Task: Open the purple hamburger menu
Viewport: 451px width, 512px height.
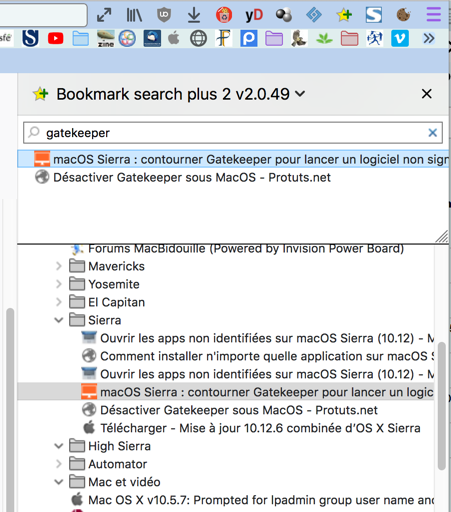Action: pos(434,15)
